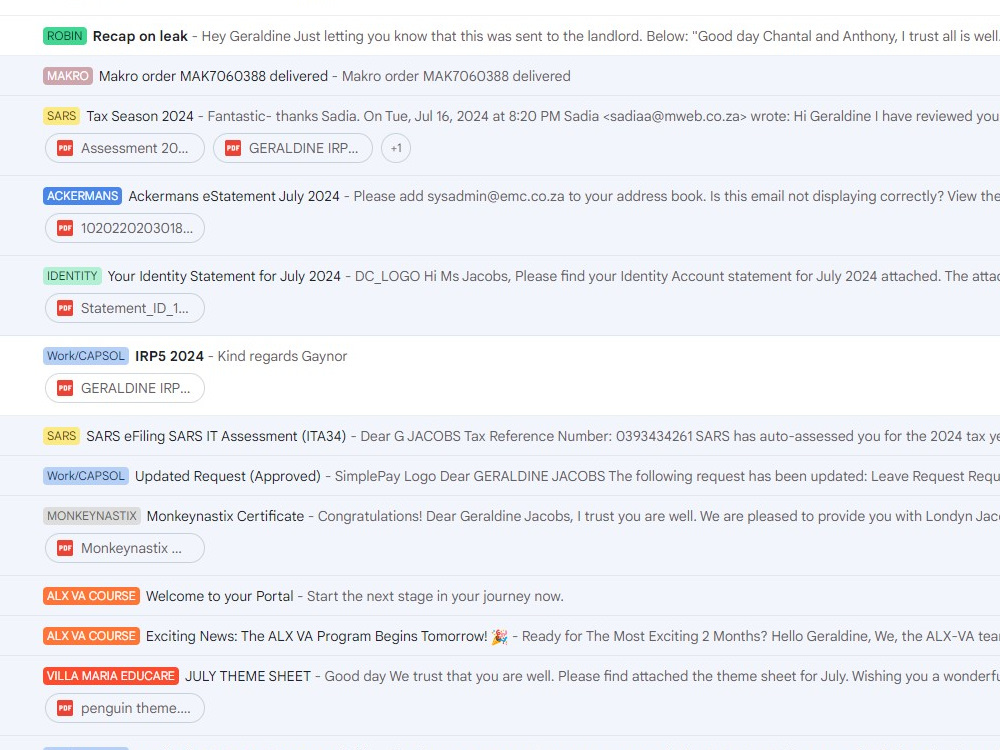Click the PDF icon of Assessment 20... attachment

65,148
